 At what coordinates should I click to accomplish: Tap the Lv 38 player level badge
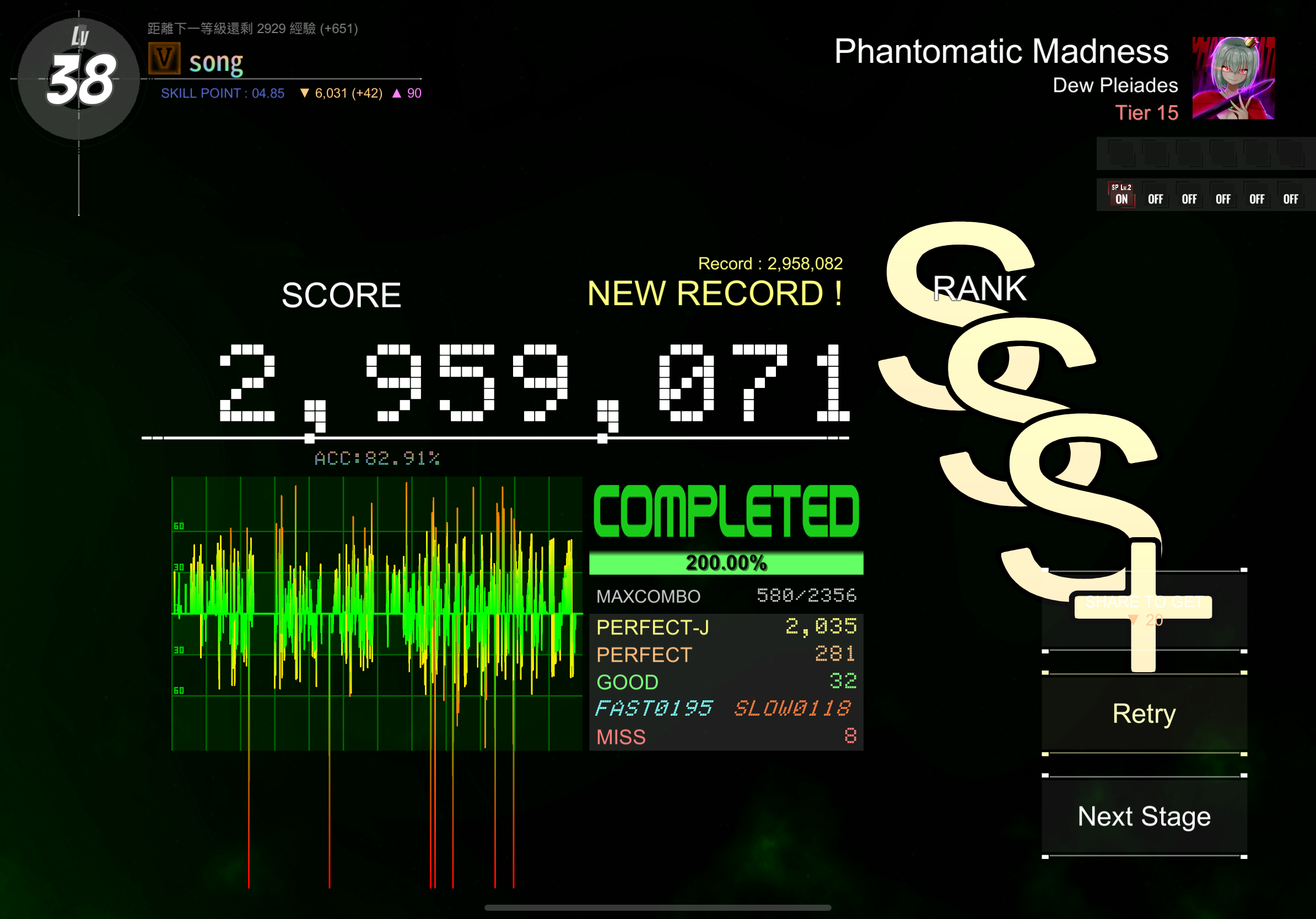pos(79,78)
